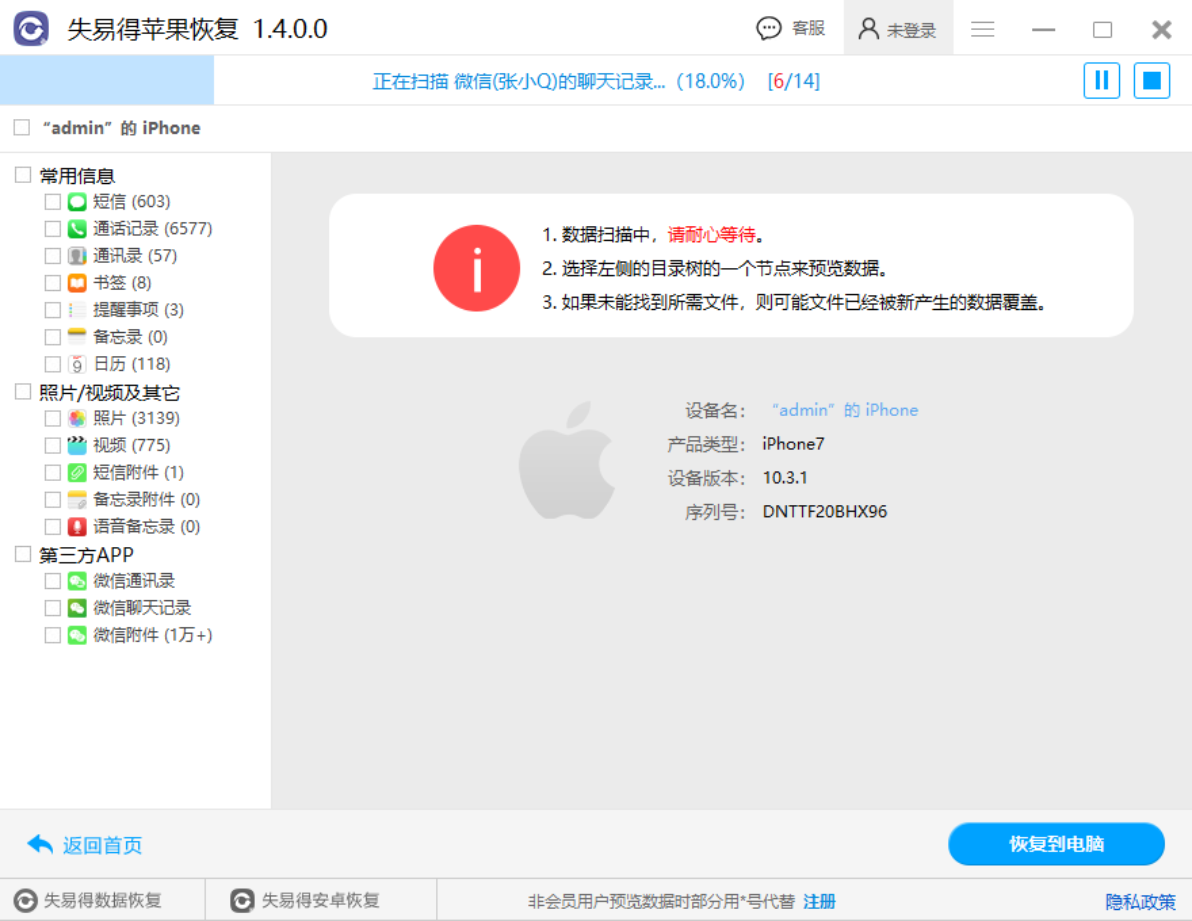Select the 书签 (8) tree label
This screenshot has width=1192, height=921.
coord(122,283)
